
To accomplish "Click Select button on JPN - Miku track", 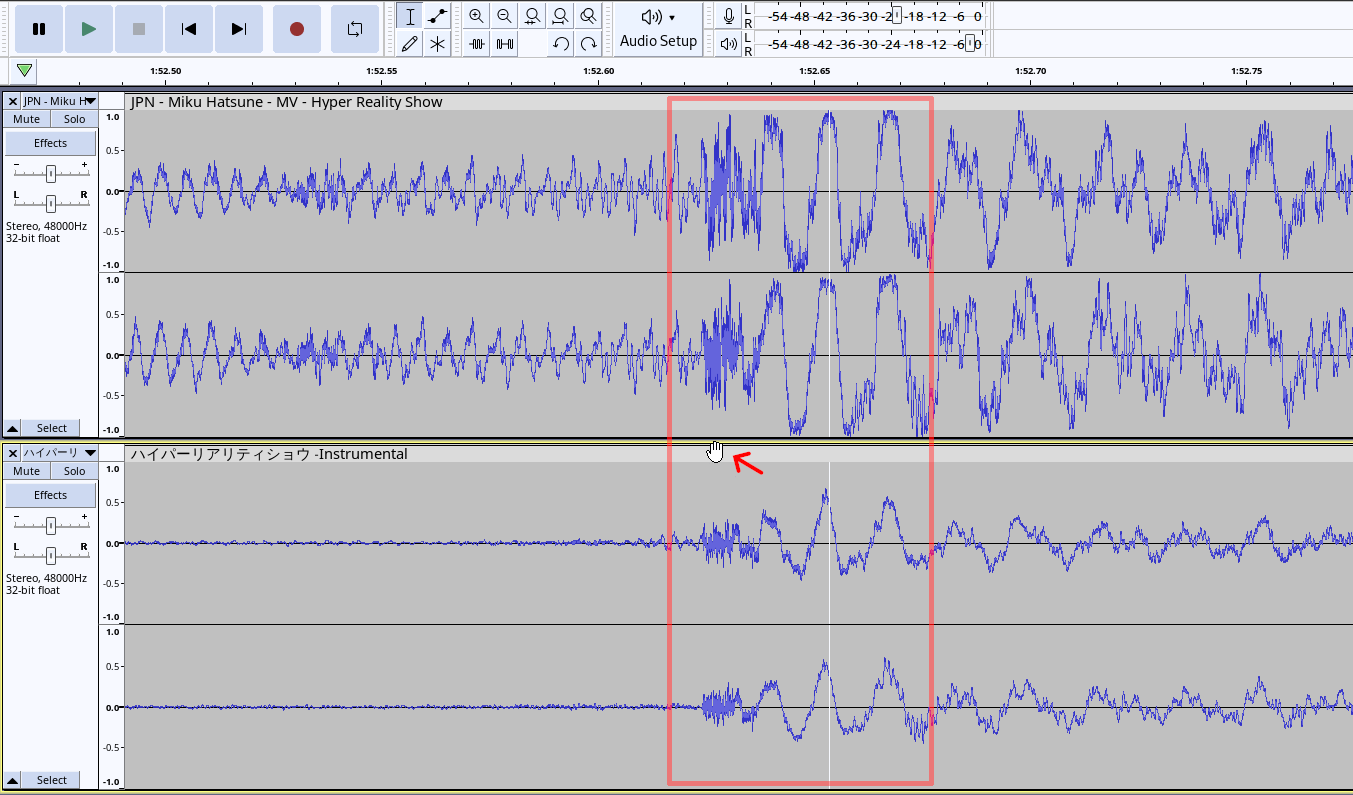I will (x=52, y=428).
